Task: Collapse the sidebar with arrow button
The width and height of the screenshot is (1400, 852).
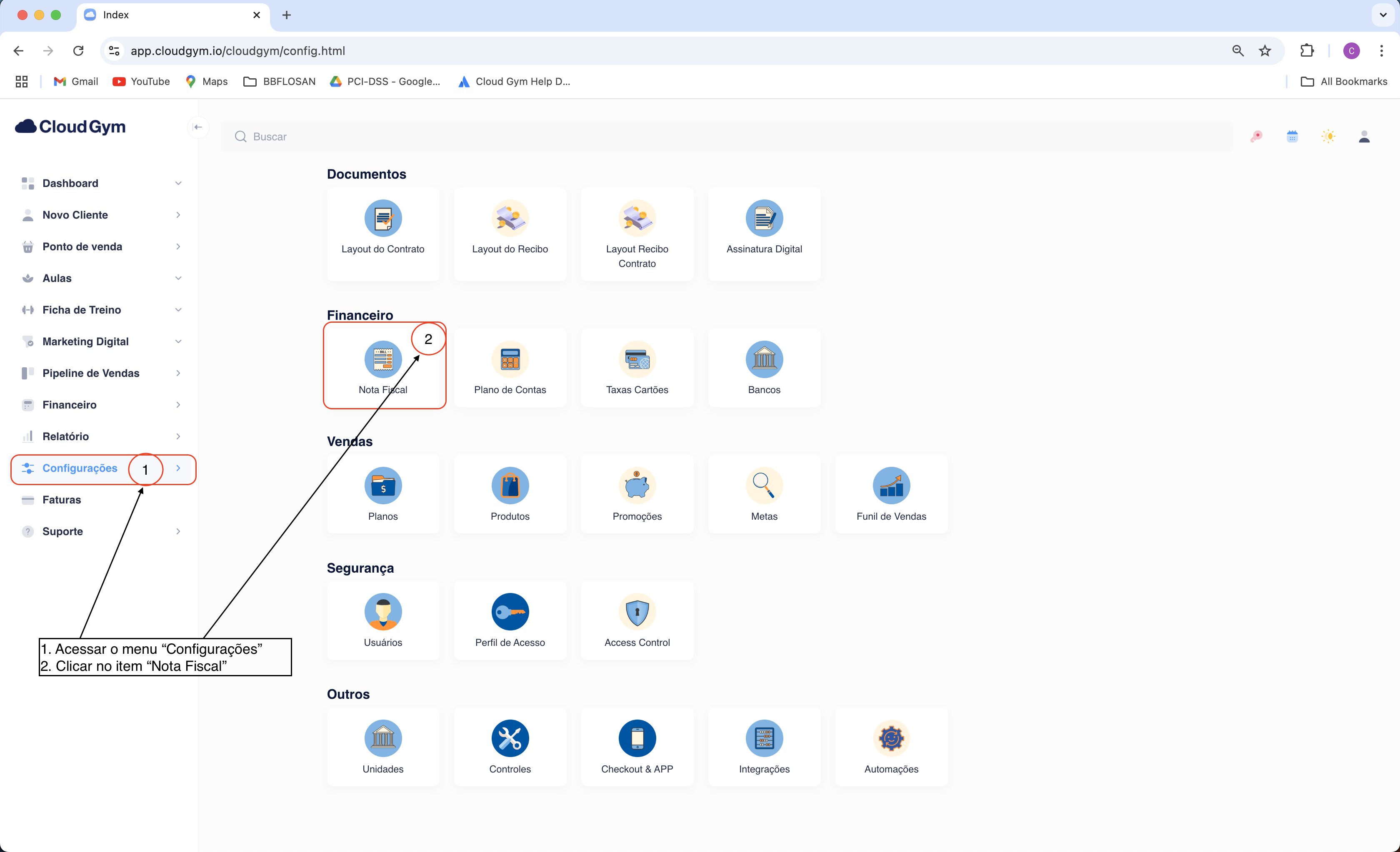Action: (x=198, y=127)
